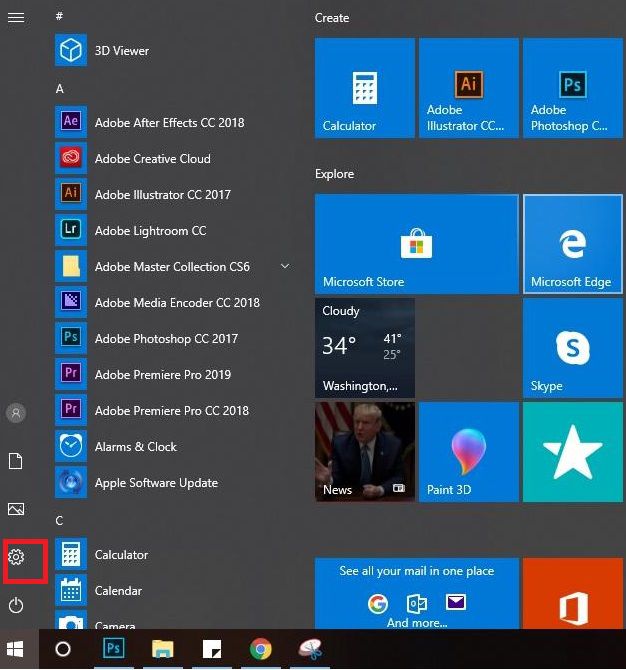
Task: Expand Adobe Master Collection CS6 folder chevron
Action: tap(285, 267)
